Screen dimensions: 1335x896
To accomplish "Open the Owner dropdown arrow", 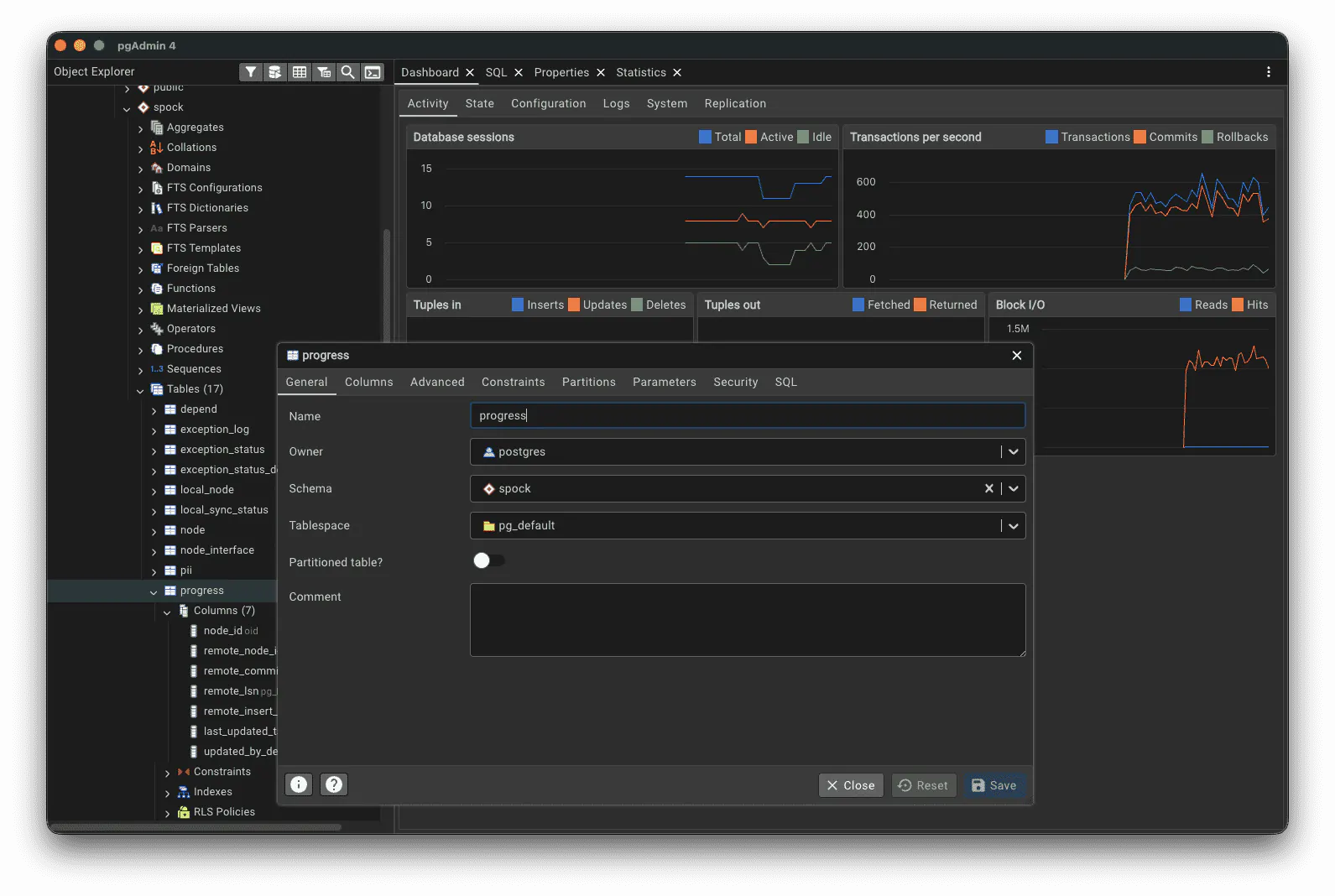I will [1014, 451].
